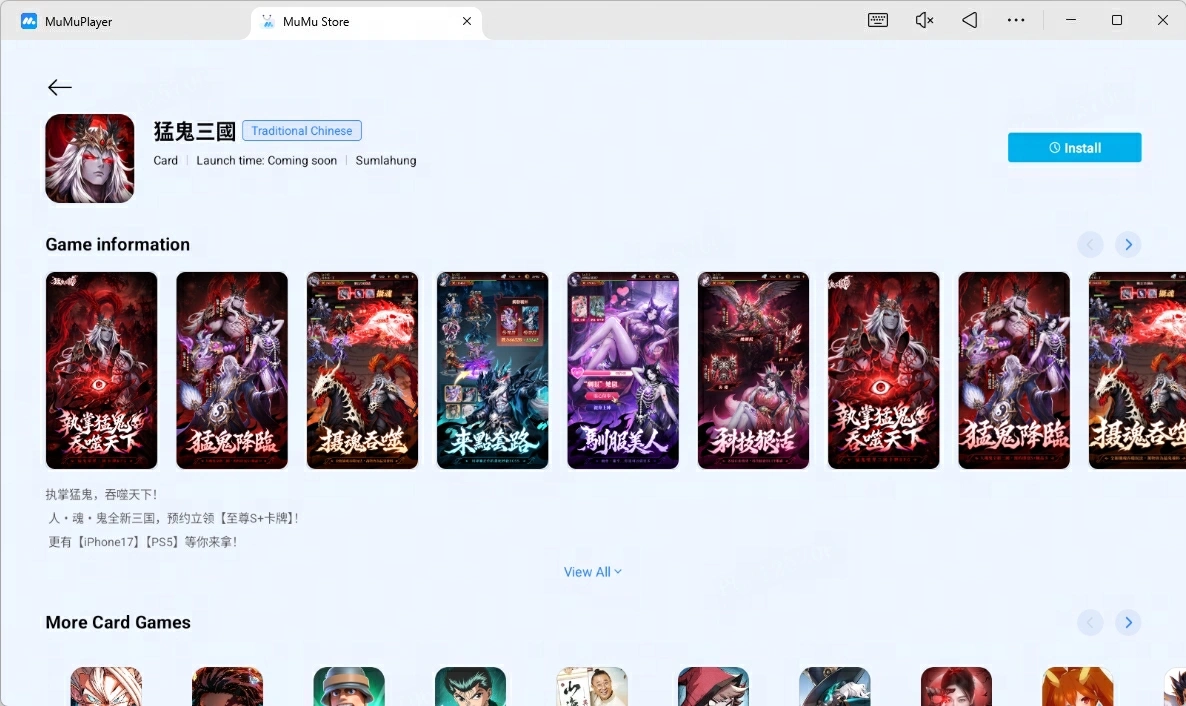Expand description with View All
The width and height of the screenshot is (1186, 706).
(592, 572)
